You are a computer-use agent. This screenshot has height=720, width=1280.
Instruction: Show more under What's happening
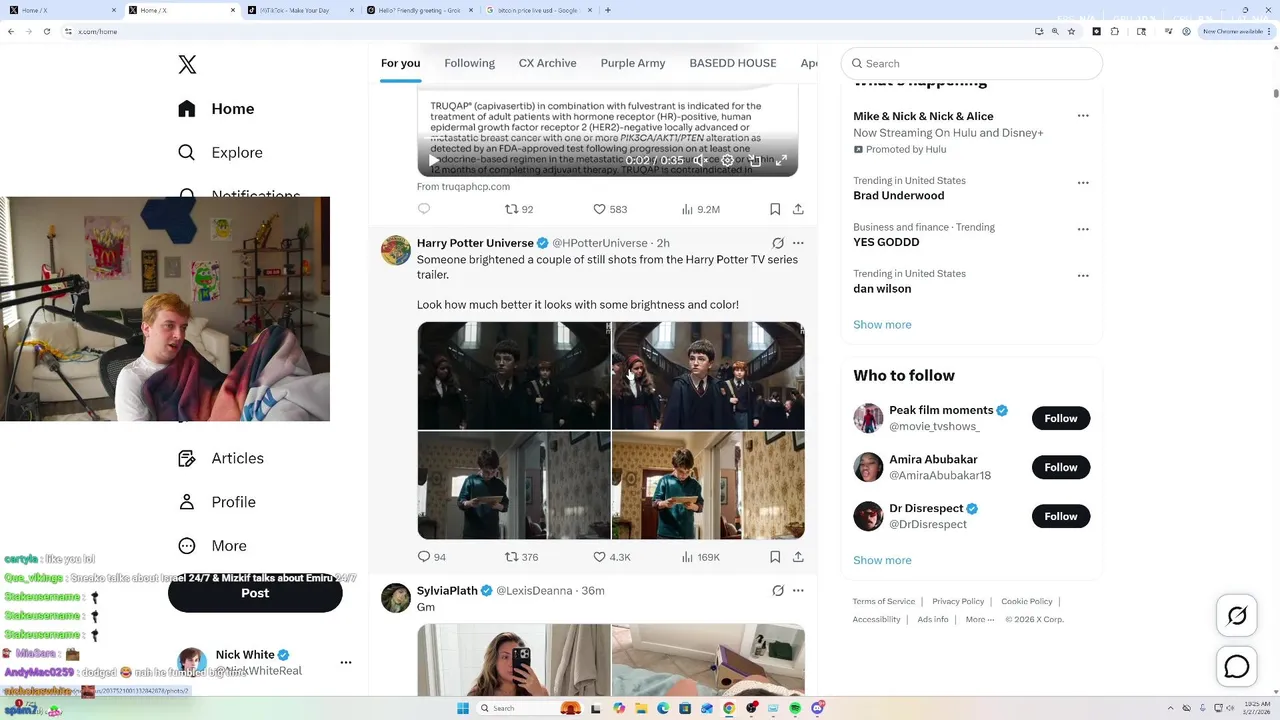pos(882,325)
